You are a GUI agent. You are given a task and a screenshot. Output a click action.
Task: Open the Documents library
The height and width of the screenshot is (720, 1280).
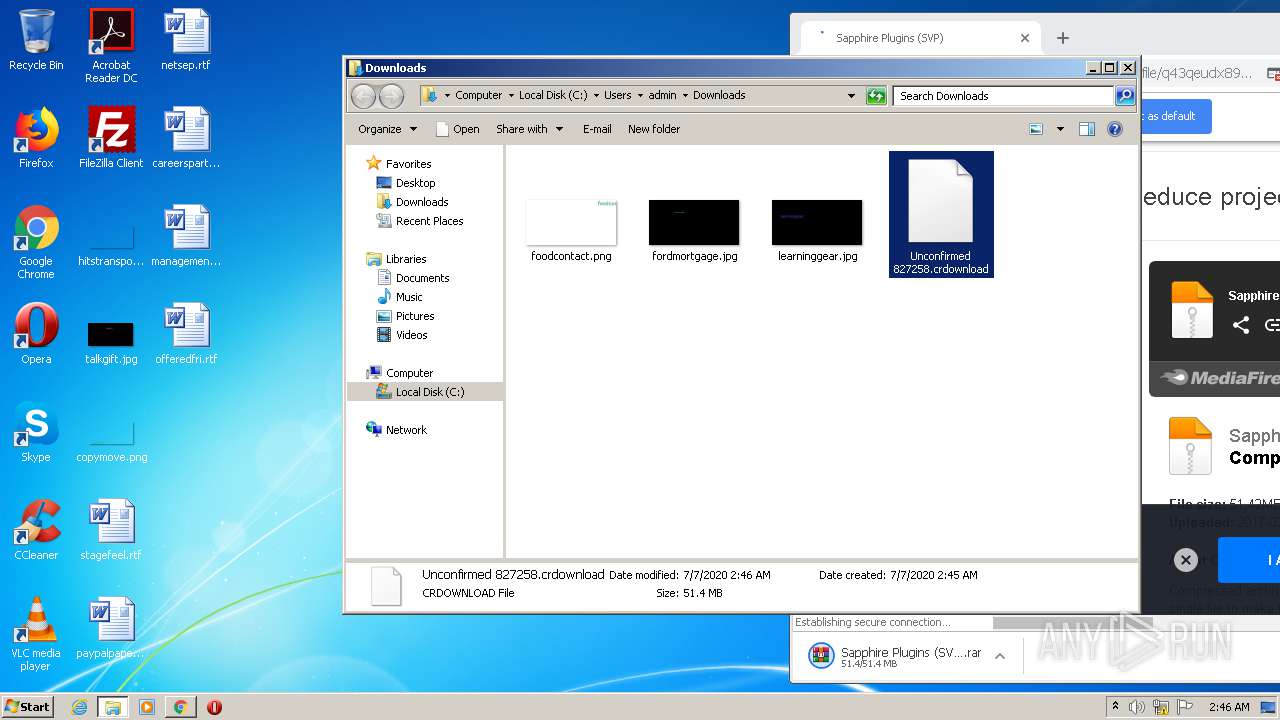pos(422,278)
